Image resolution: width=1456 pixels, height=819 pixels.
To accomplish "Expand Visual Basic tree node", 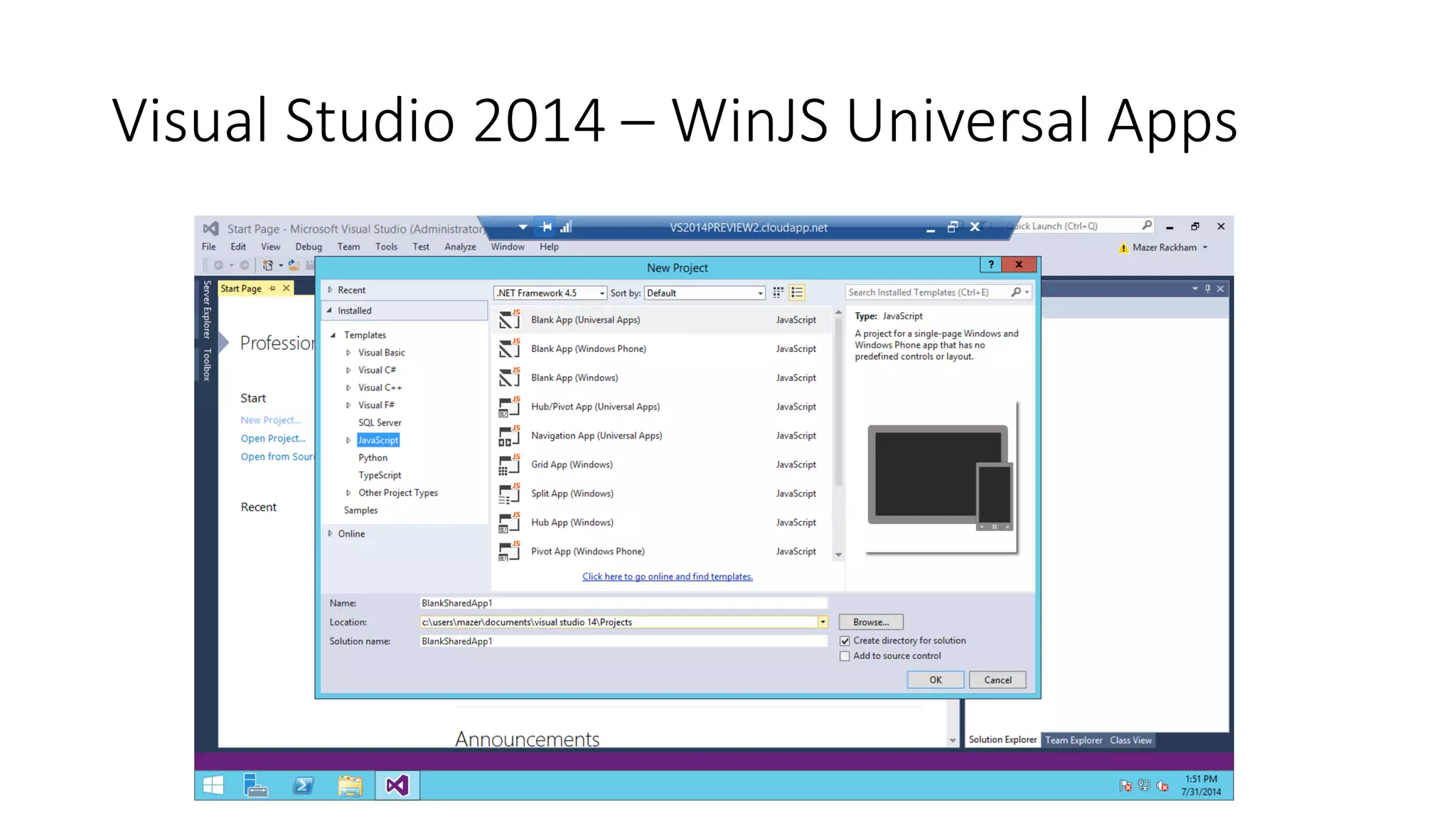I will [x=348, y=353].
